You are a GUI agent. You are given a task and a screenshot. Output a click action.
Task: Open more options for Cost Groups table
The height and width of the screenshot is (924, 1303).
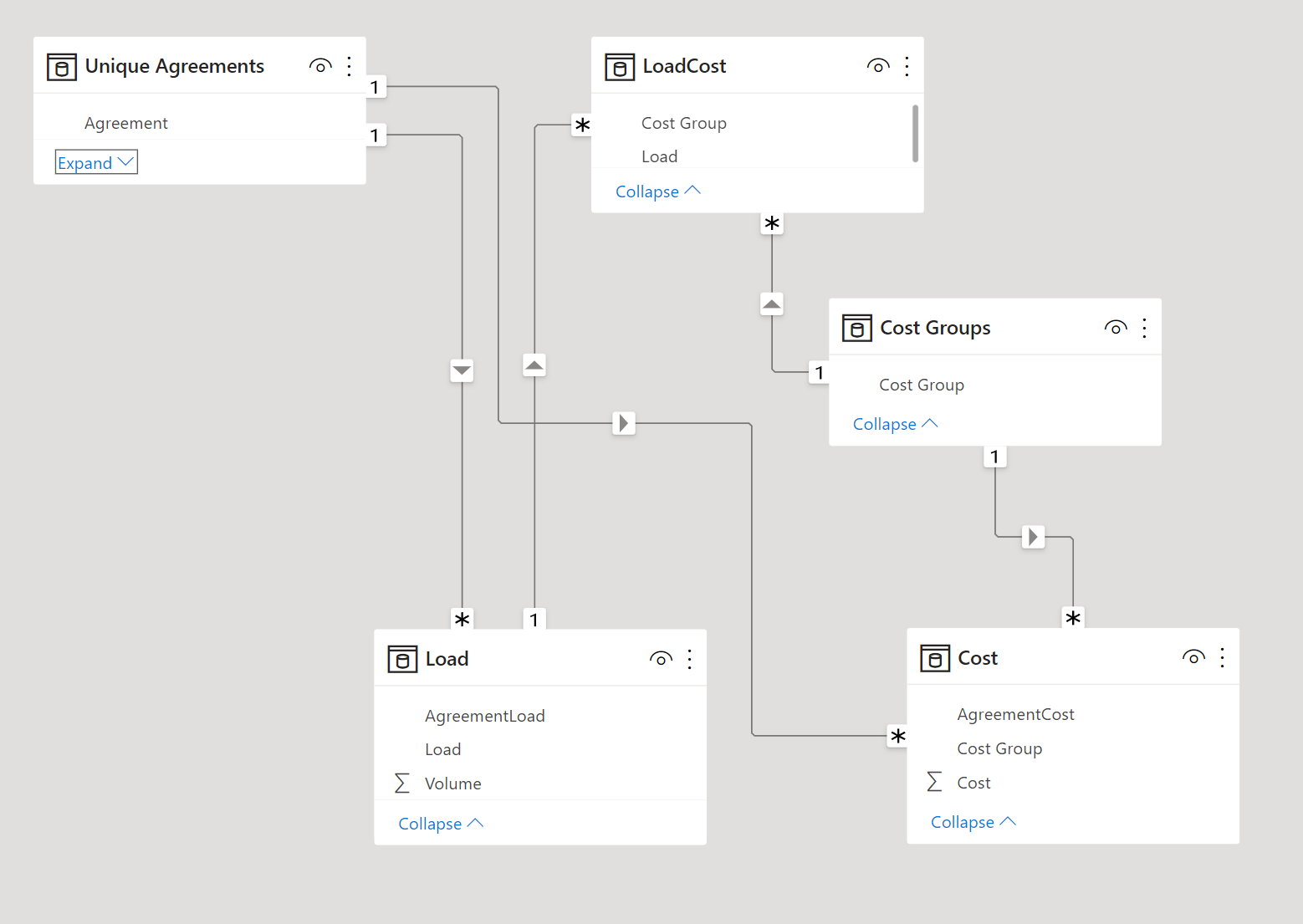pyautogui.click(x=1144, y=328)
